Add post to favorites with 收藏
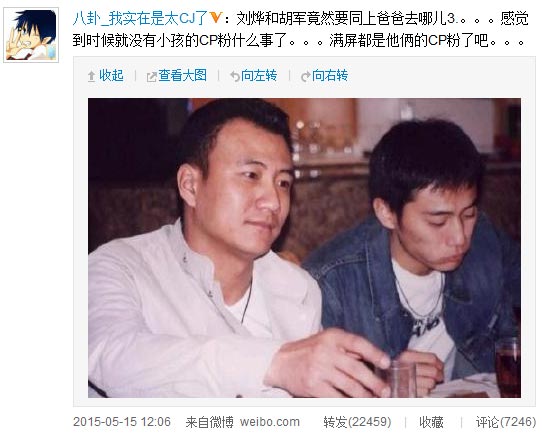The width and height of the screenshot is (543, 435). point(431,422)
